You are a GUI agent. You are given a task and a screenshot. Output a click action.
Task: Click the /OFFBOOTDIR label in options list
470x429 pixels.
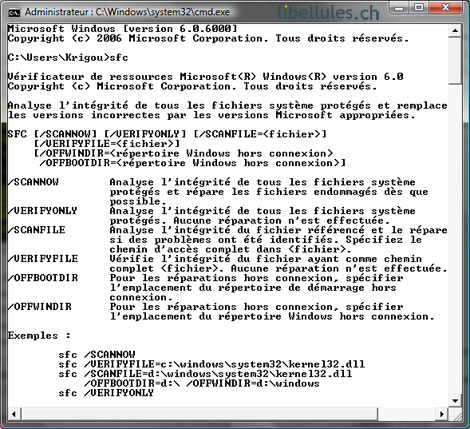[43, 278]
